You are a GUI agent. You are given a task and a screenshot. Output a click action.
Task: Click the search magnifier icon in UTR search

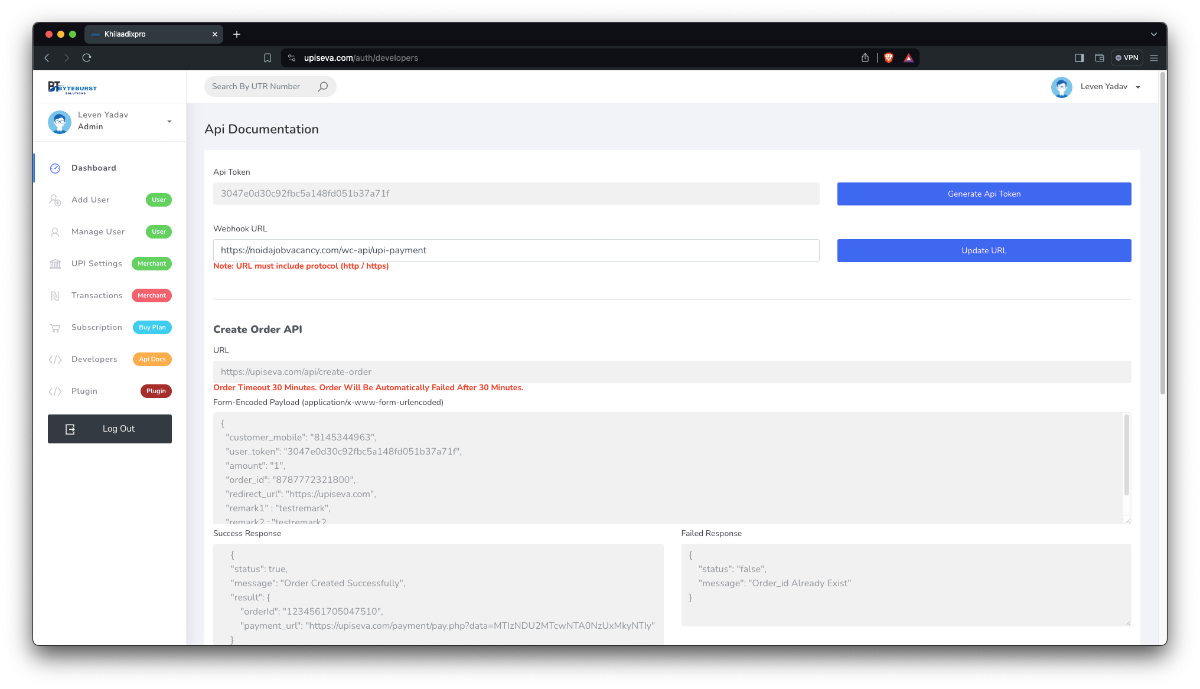click(x=322, y=87)
